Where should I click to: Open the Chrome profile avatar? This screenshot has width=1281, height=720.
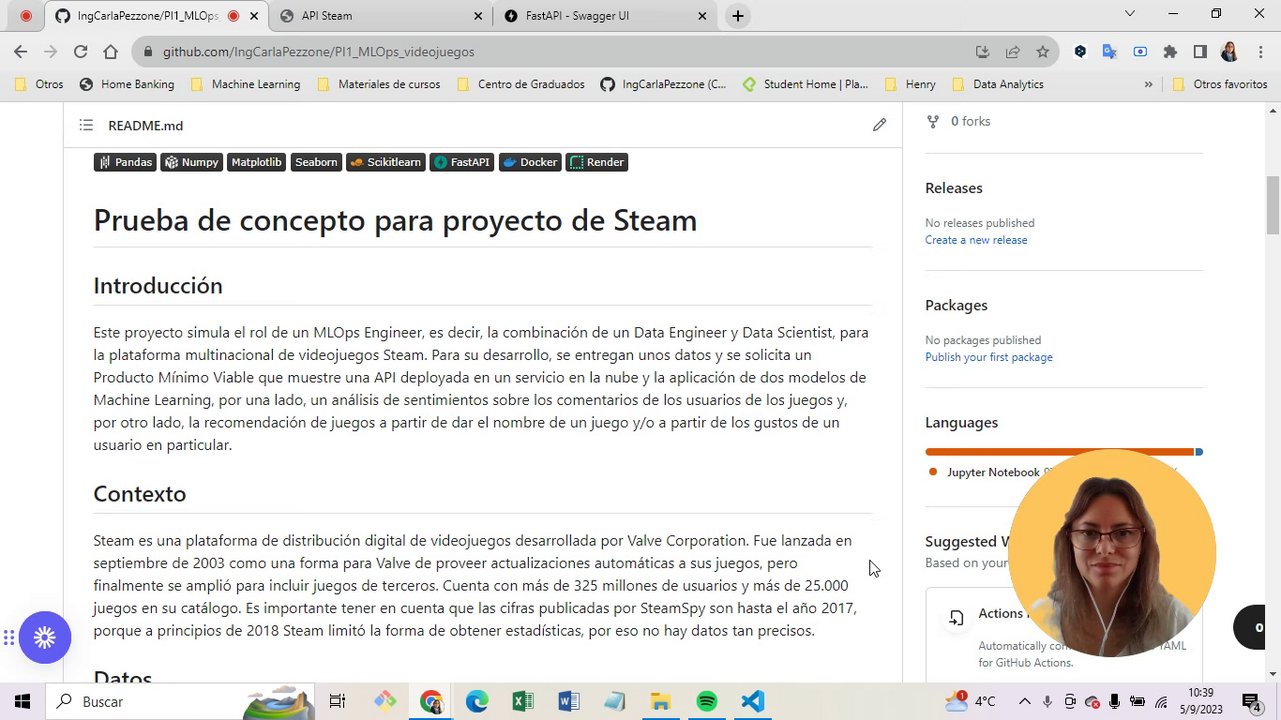click(1229, 52)
